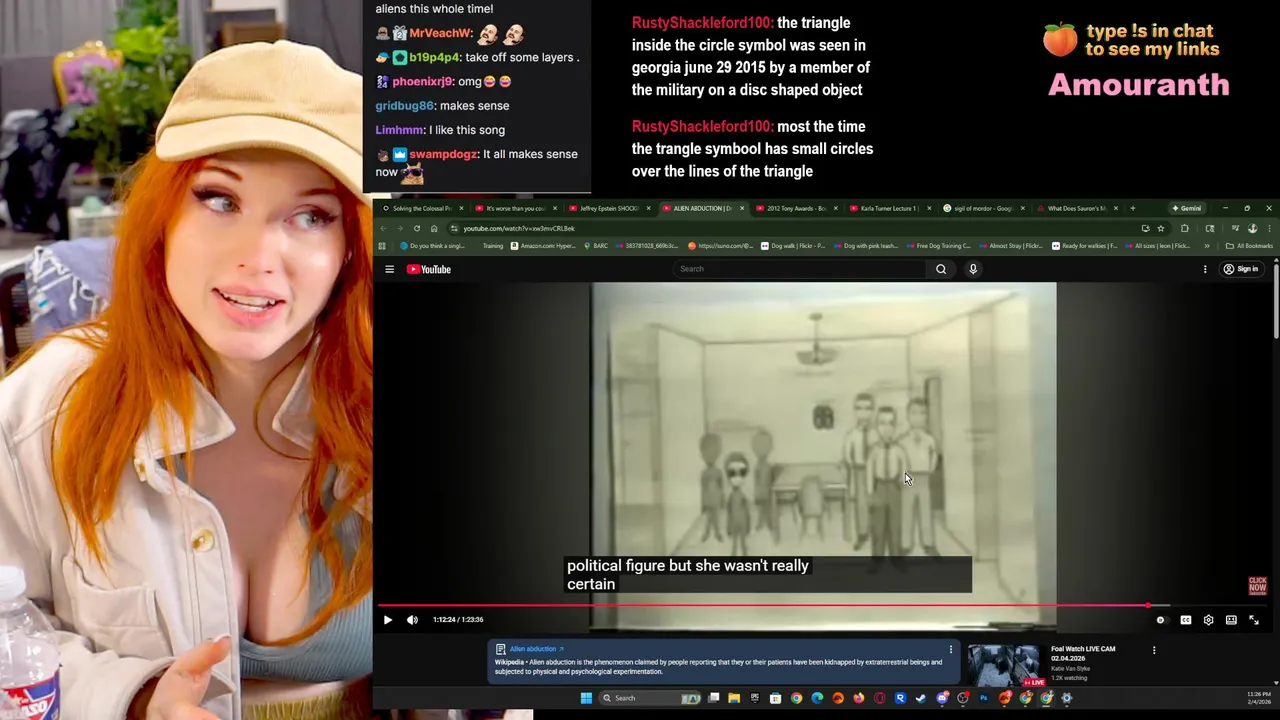Go back with browser back arrow
The height and width of the screenshot is (720, 1280).
[383, 228]
